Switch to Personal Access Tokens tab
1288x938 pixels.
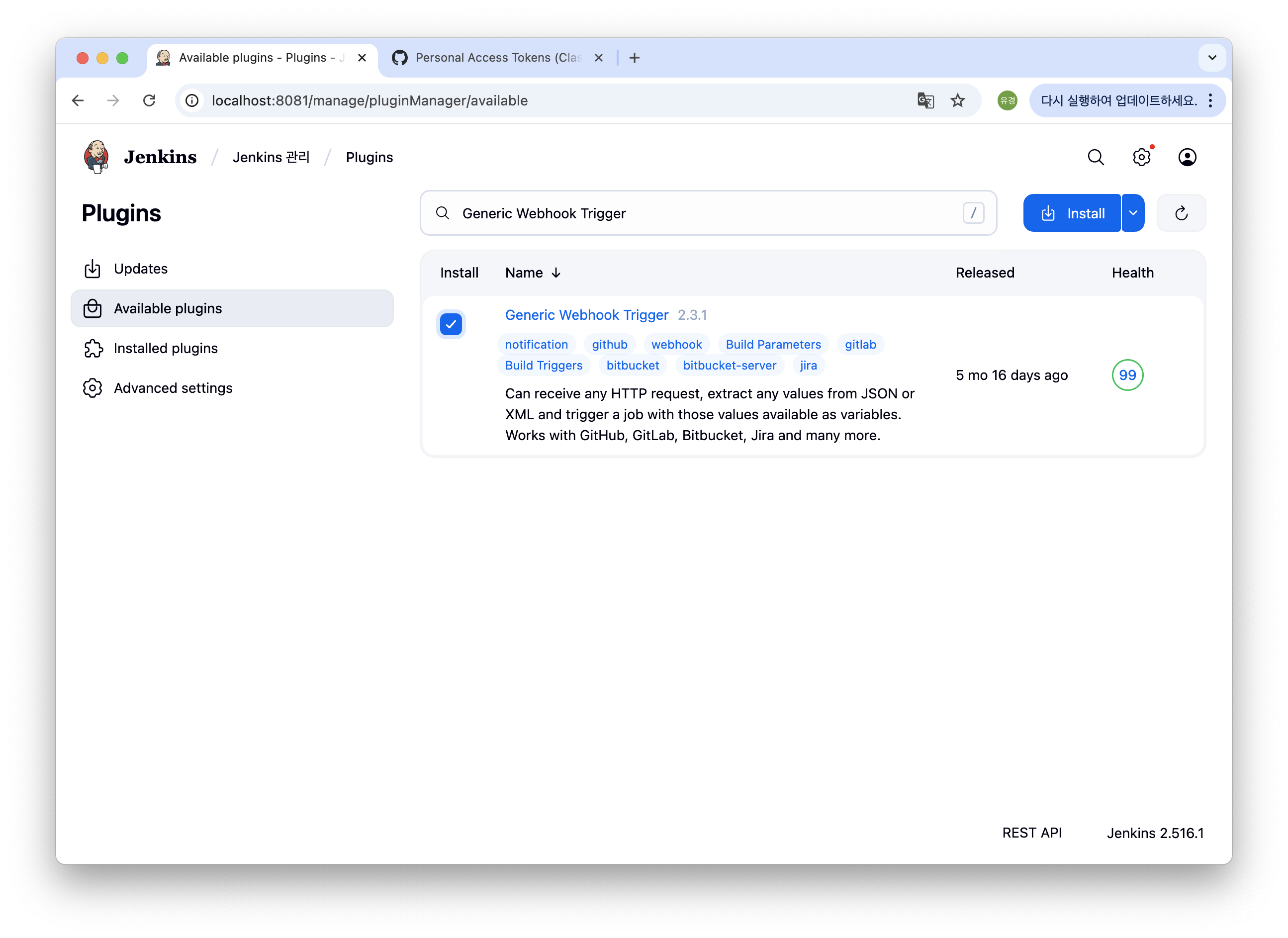click(x=497, y=57)
